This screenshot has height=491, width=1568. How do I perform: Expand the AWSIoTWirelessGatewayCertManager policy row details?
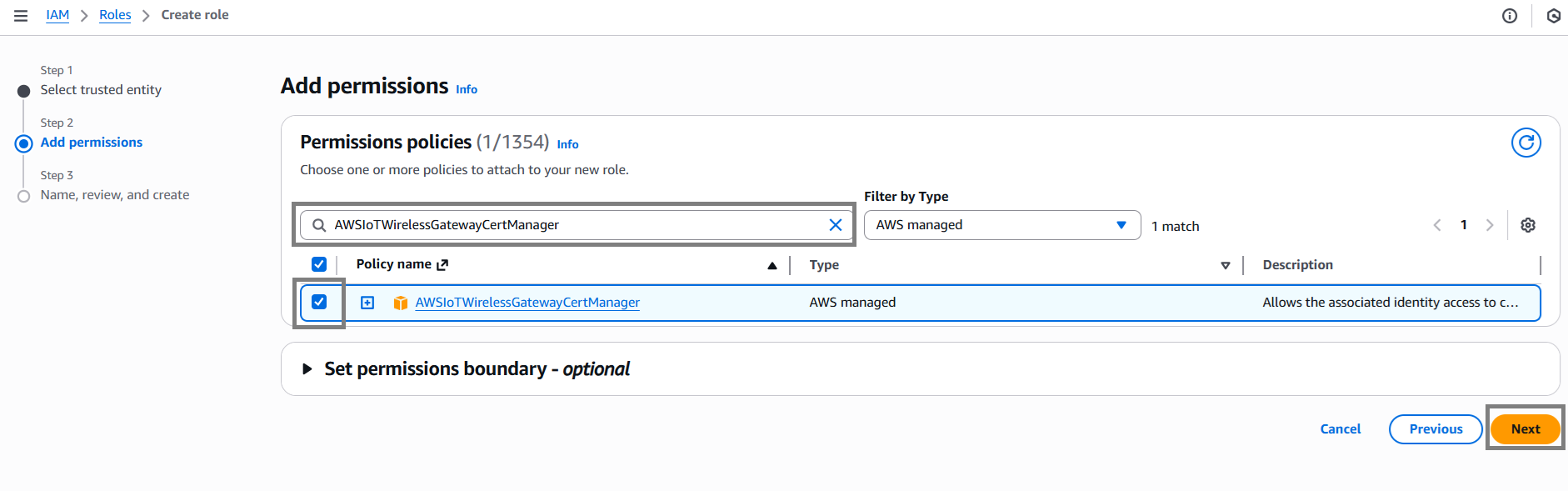[367, 303]
